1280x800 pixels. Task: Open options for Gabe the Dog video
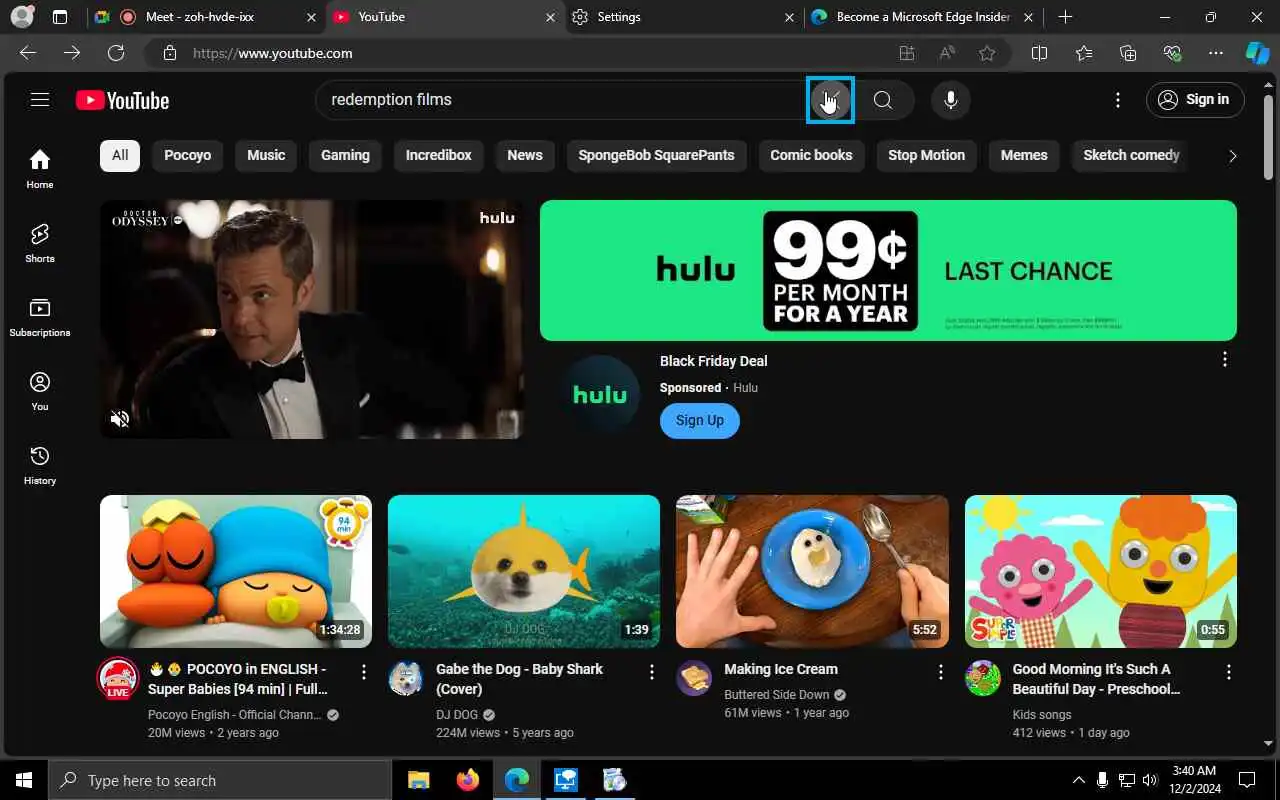point(652,672)
